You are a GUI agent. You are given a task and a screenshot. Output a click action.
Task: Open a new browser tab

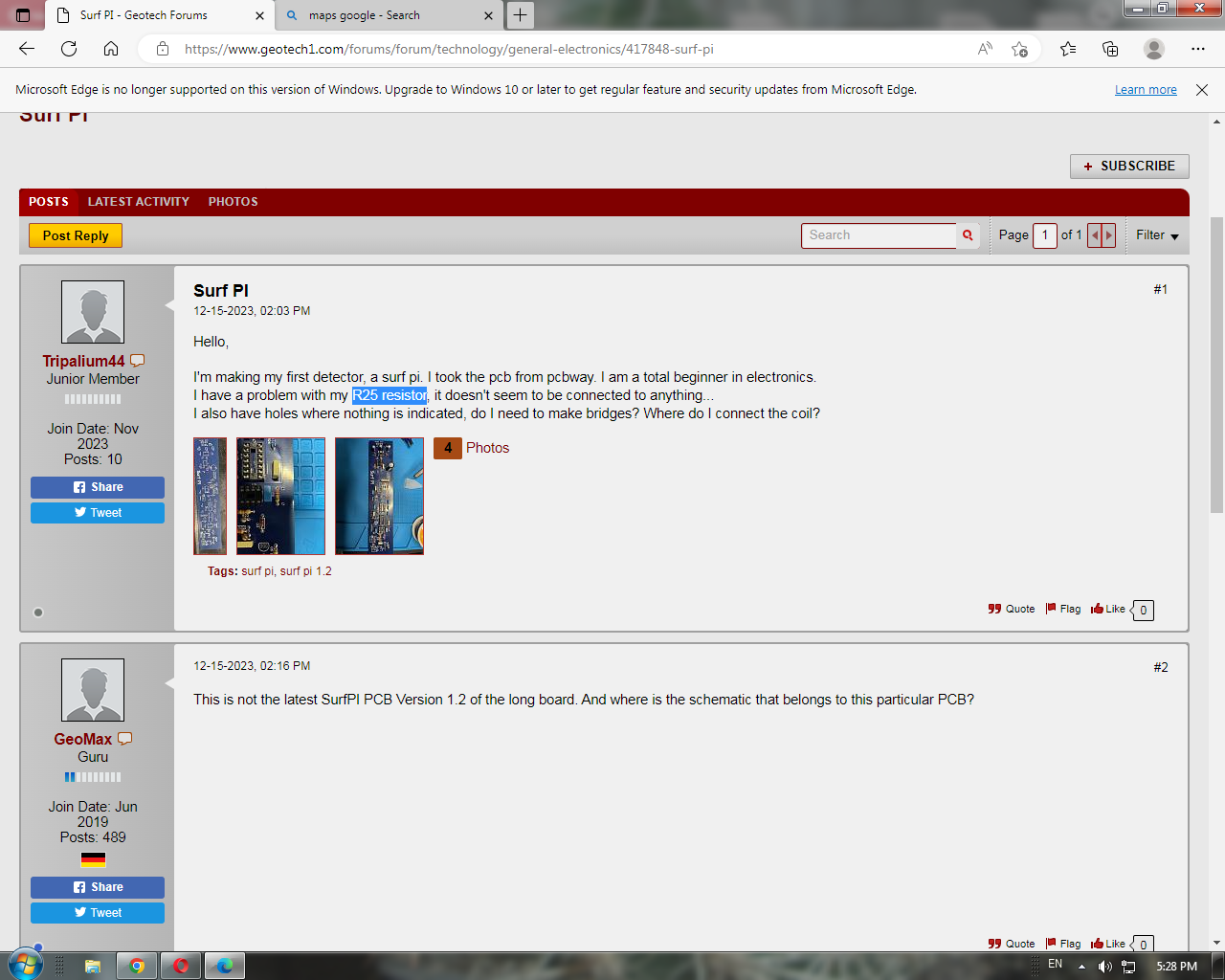[520, 15]
